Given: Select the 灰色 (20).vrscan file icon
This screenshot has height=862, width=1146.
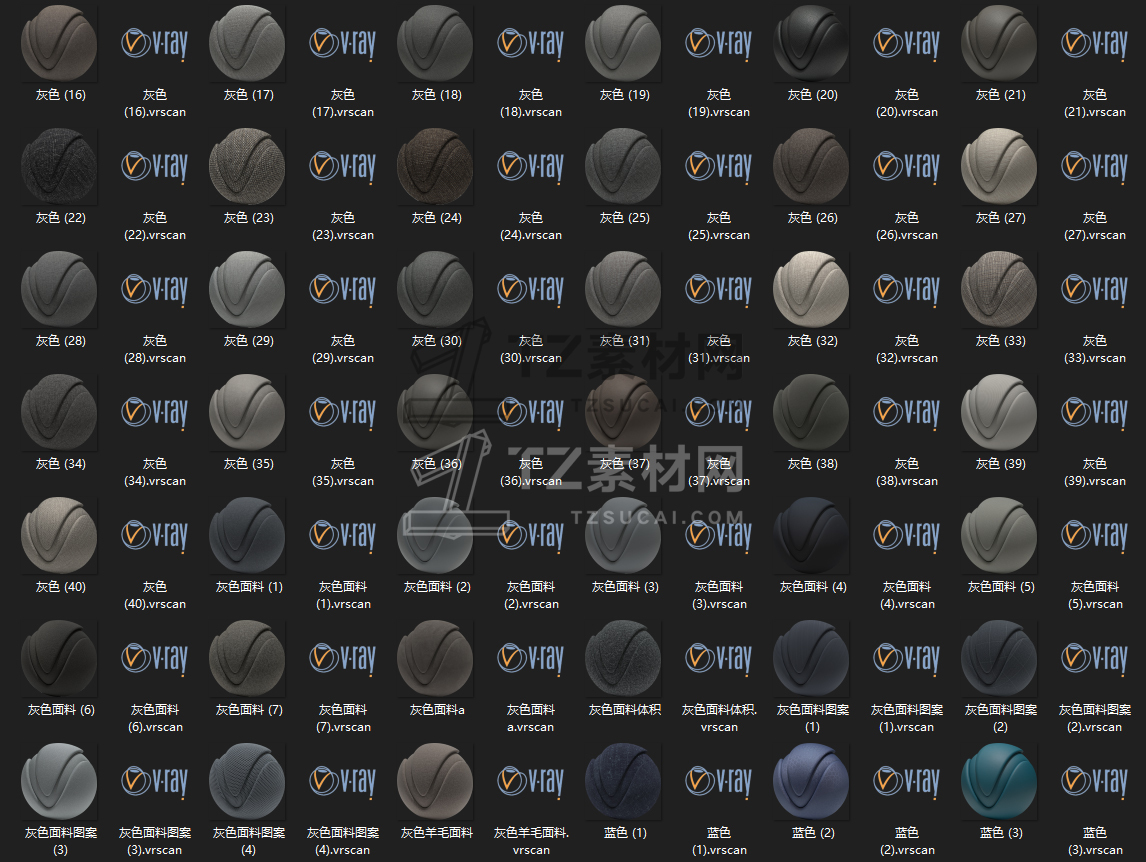Looking at the screenshot, I should (906, 43).
